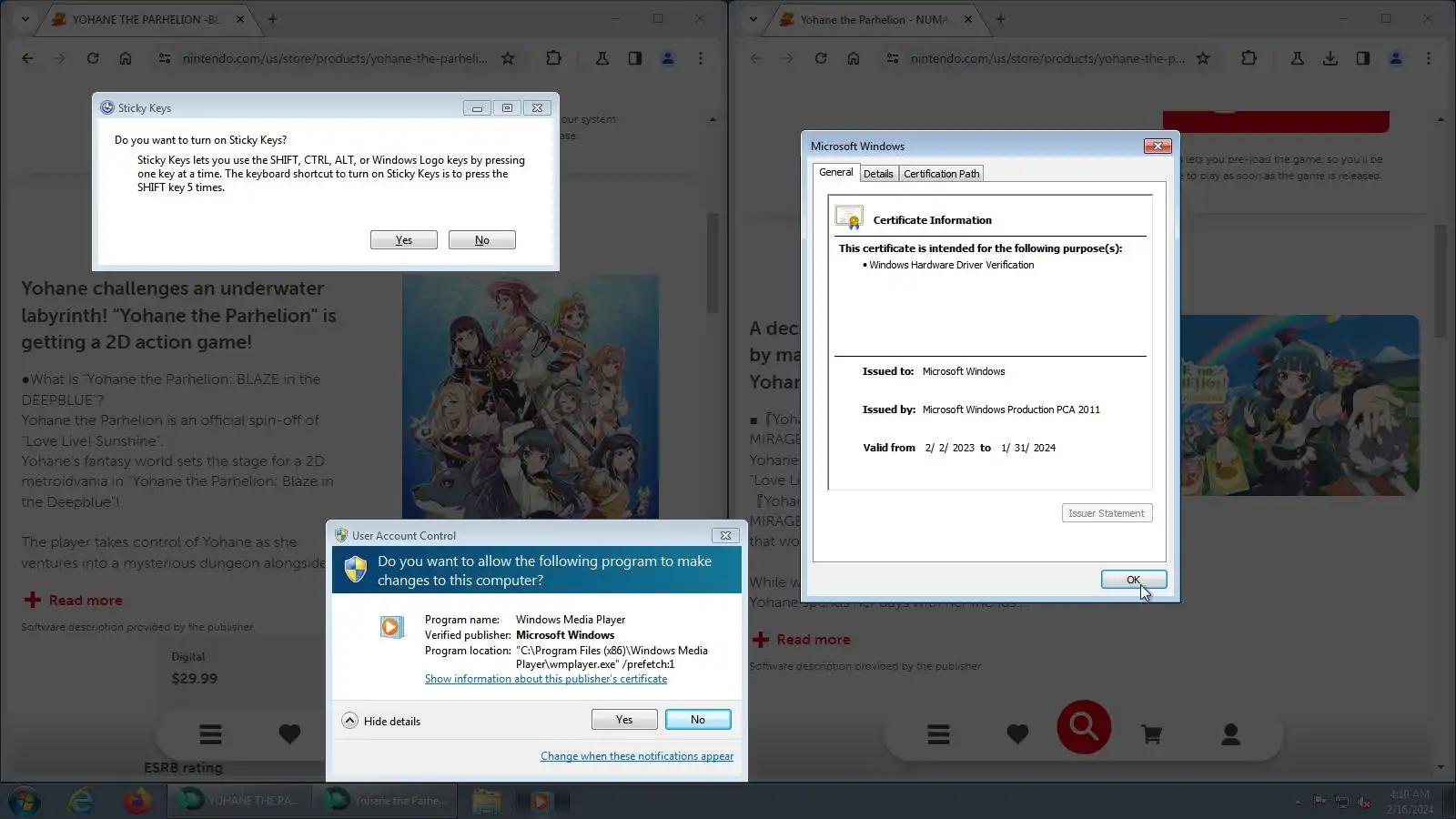The image size is (1456, 819).
Task: Click the address bar in the left Chrome window
Action: point(335,58)
